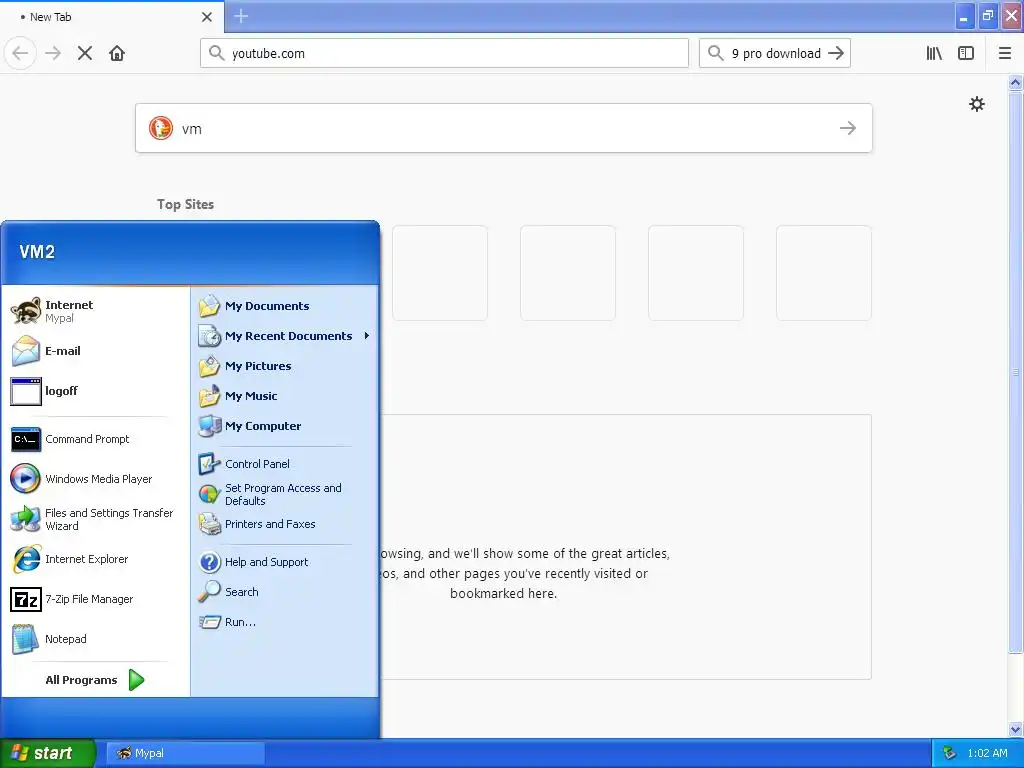The width and height of the screenshot is (1024, 768).
Task: Open the Run... dialog
Action: [x=284, y=622]
